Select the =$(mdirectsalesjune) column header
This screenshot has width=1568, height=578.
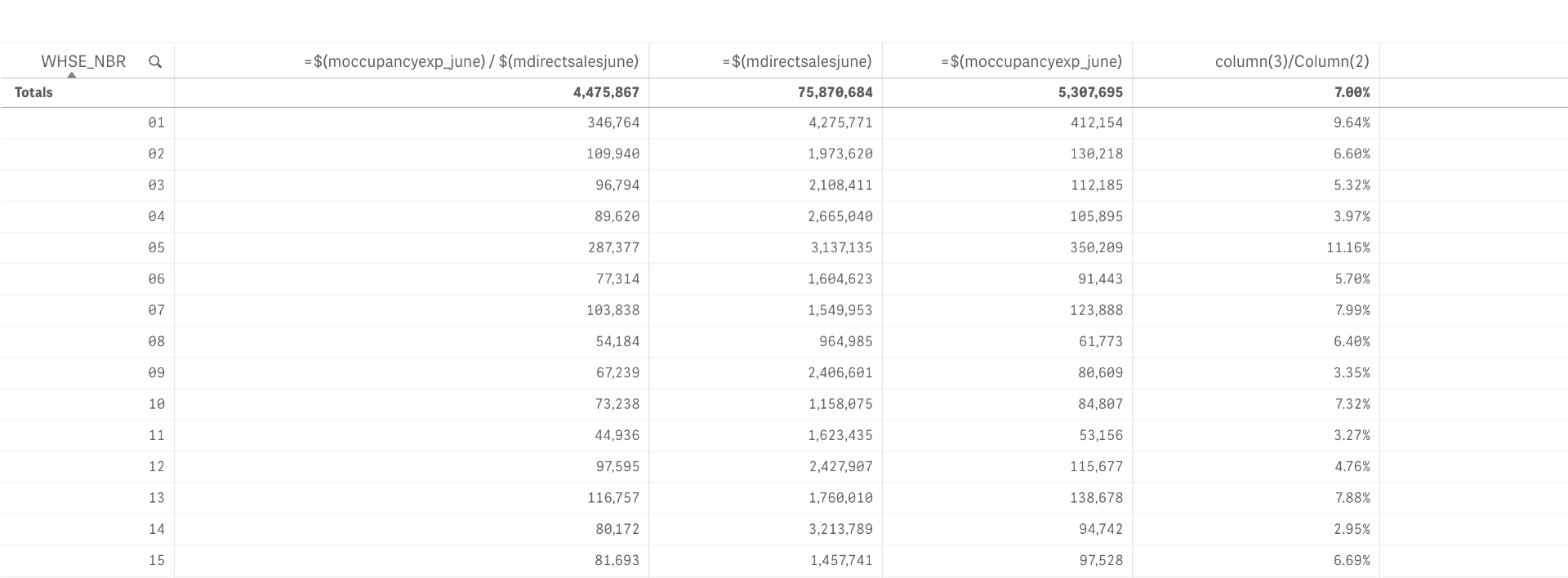coord(797,62)
